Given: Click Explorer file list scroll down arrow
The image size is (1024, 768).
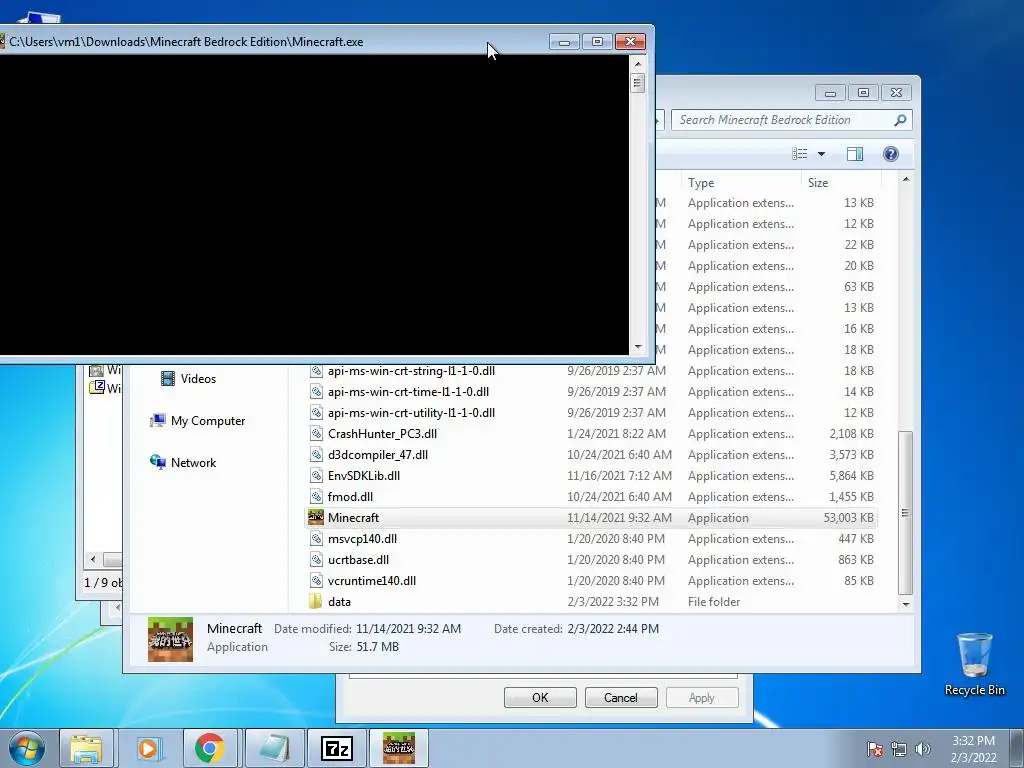Looking at the screenshot, I should tap(906, 604).
